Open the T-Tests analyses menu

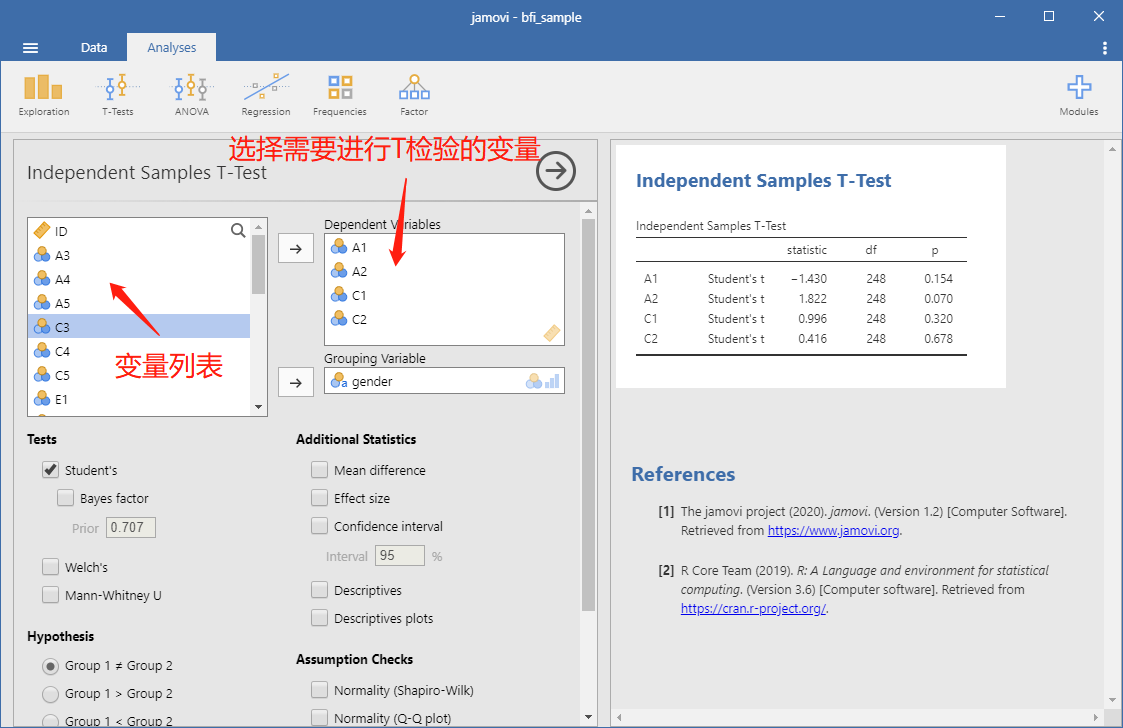[x=117, y=95]
